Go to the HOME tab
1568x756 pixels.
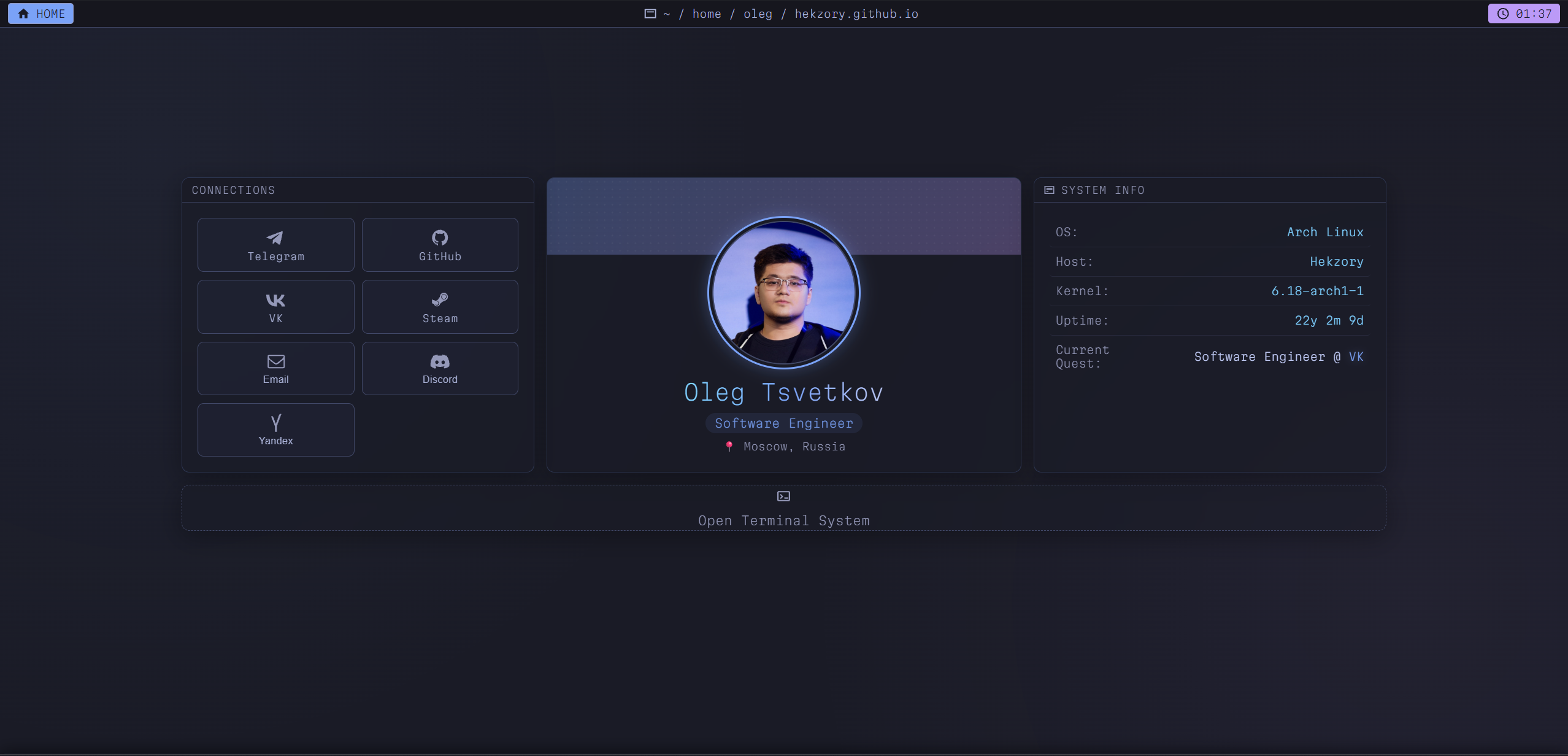(x=40, y=13)
